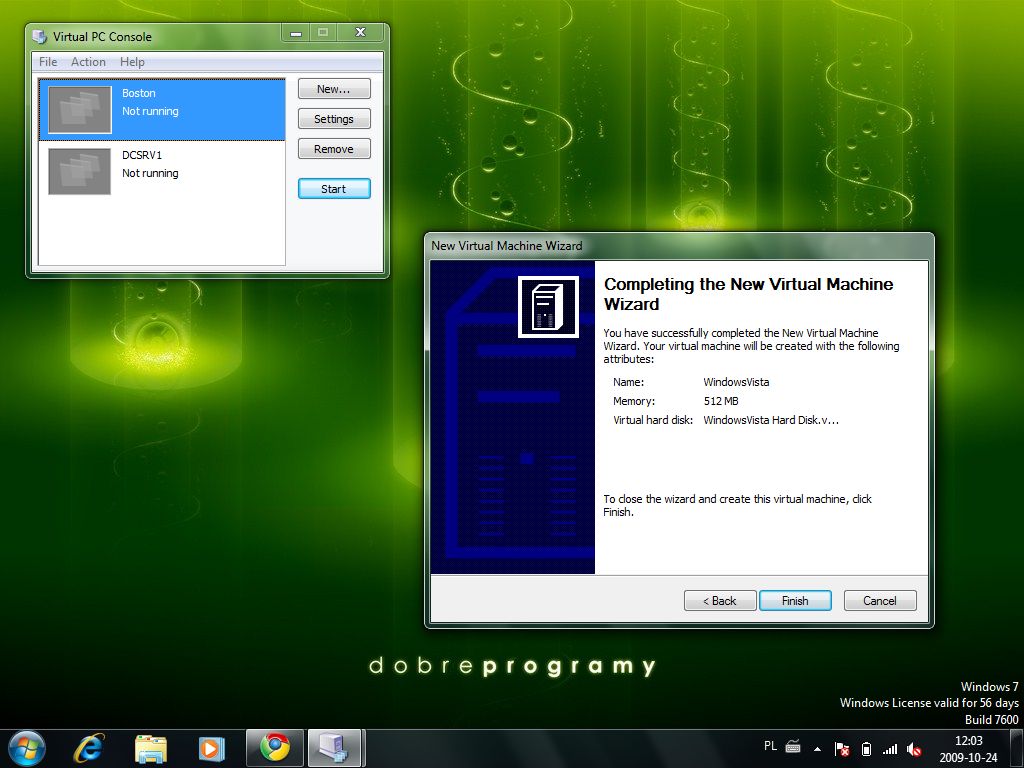
Task: Switch to Virtual PC in the taskbar
Action: click(335, 748)
